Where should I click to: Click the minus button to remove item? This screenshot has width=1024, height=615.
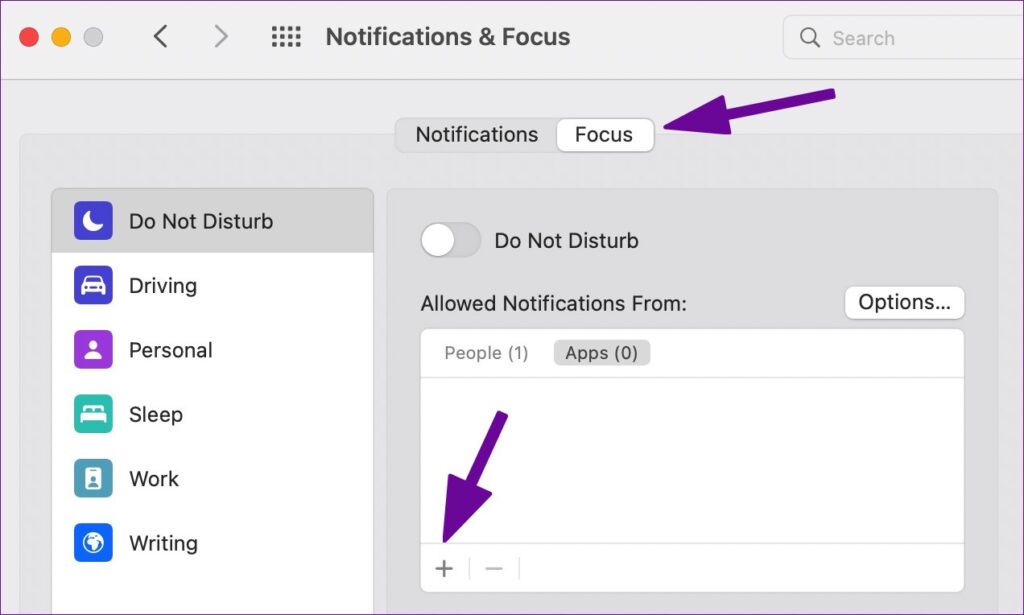point(494,569)
